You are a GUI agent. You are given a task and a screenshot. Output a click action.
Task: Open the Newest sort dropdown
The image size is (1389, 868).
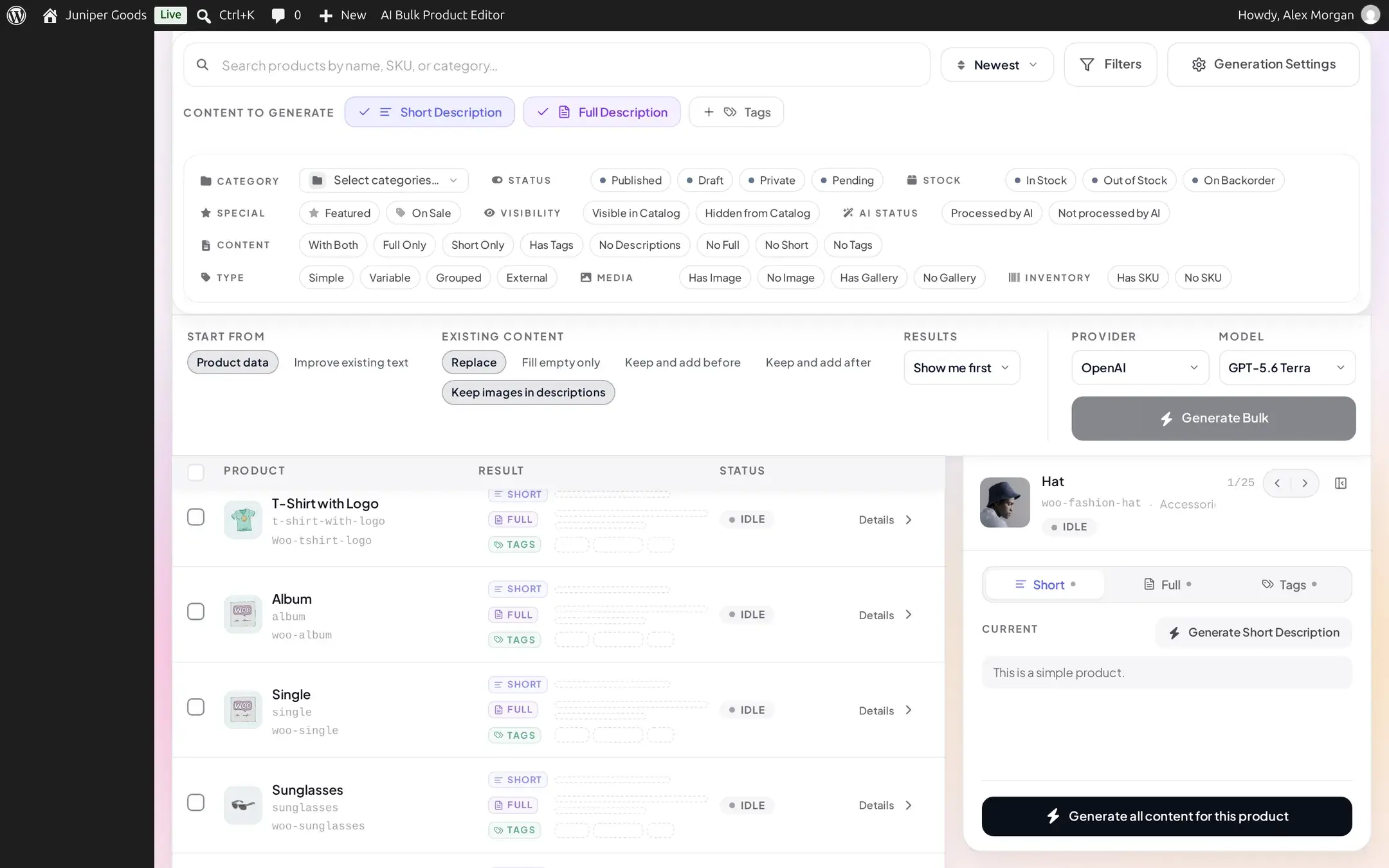pyautogui.click(x=997, y=65)
